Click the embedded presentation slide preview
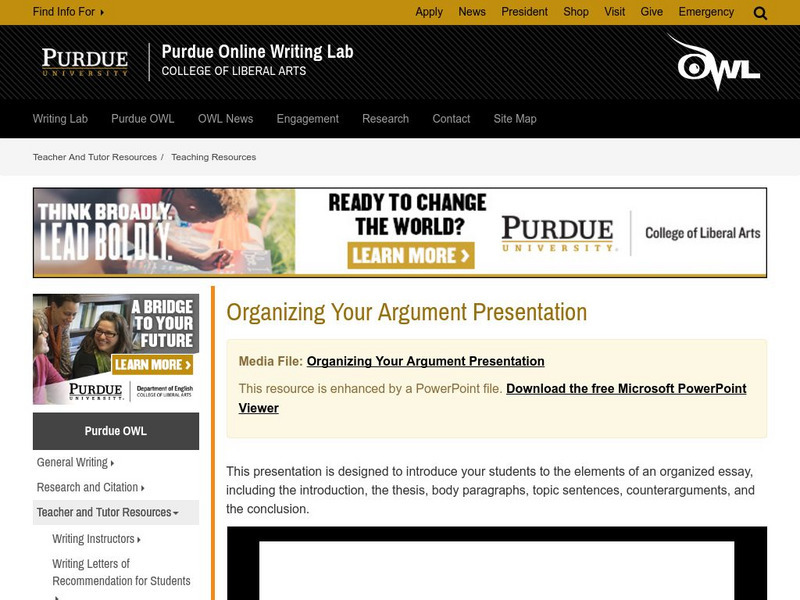The width and height of the screenshot is (800, 600). (496, 563)
